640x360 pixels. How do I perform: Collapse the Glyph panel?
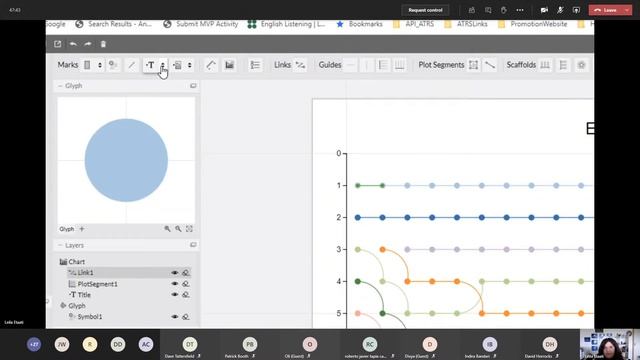[60, 86]
